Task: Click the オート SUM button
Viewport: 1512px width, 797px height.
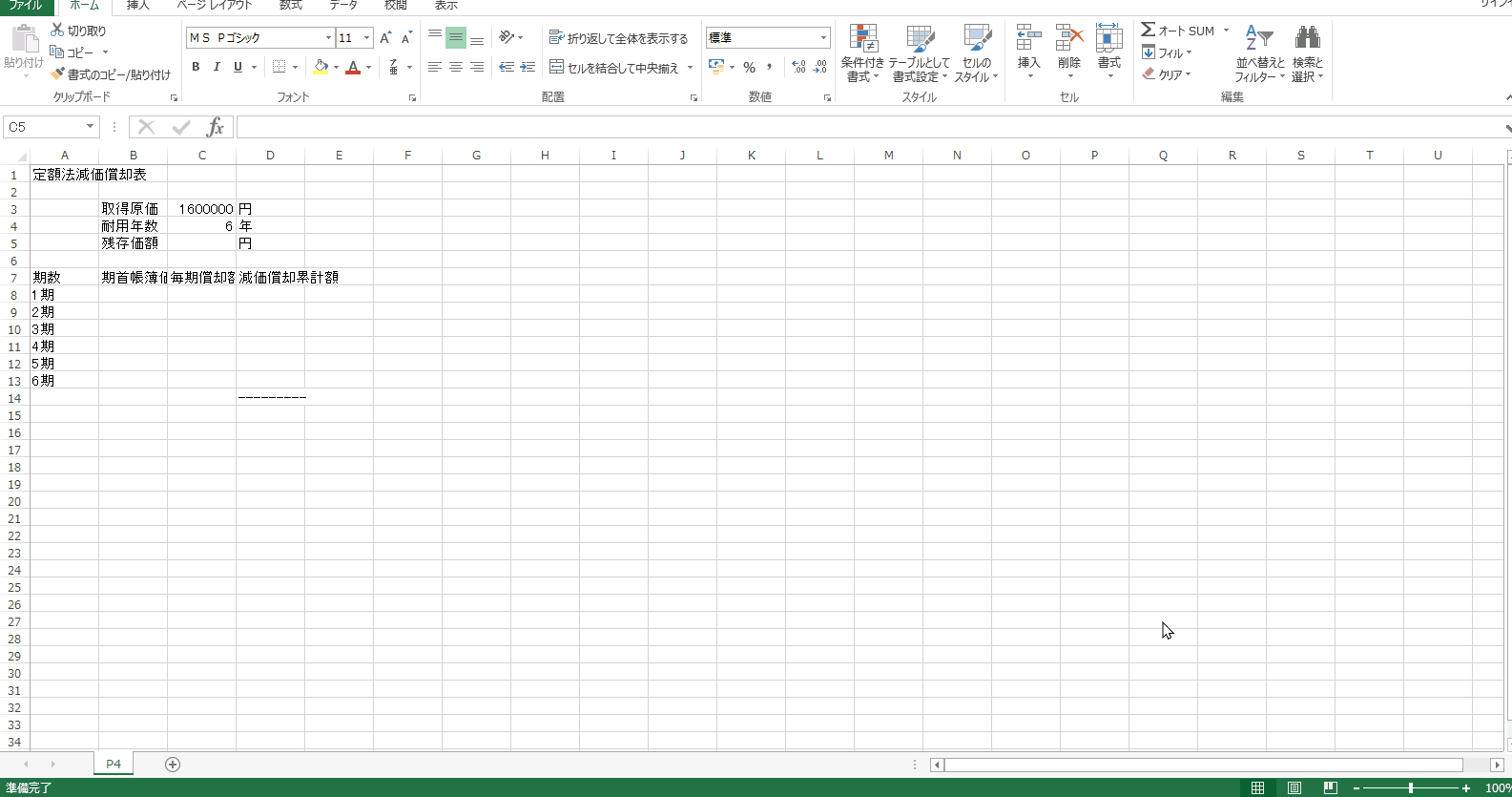Action: (x=1178, y=31)
